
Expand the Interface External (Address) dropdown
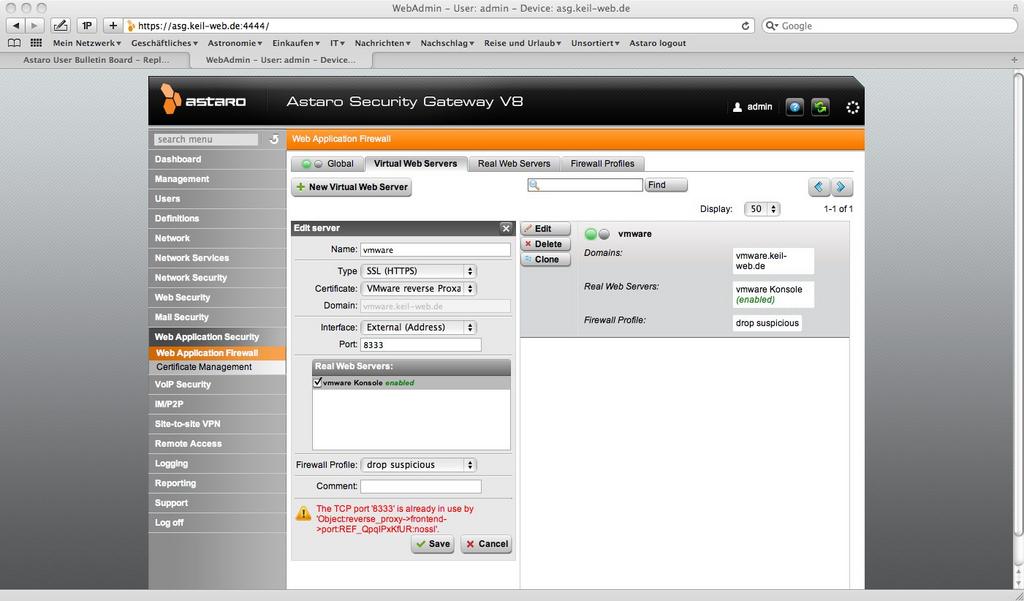[x=419, y=327]
